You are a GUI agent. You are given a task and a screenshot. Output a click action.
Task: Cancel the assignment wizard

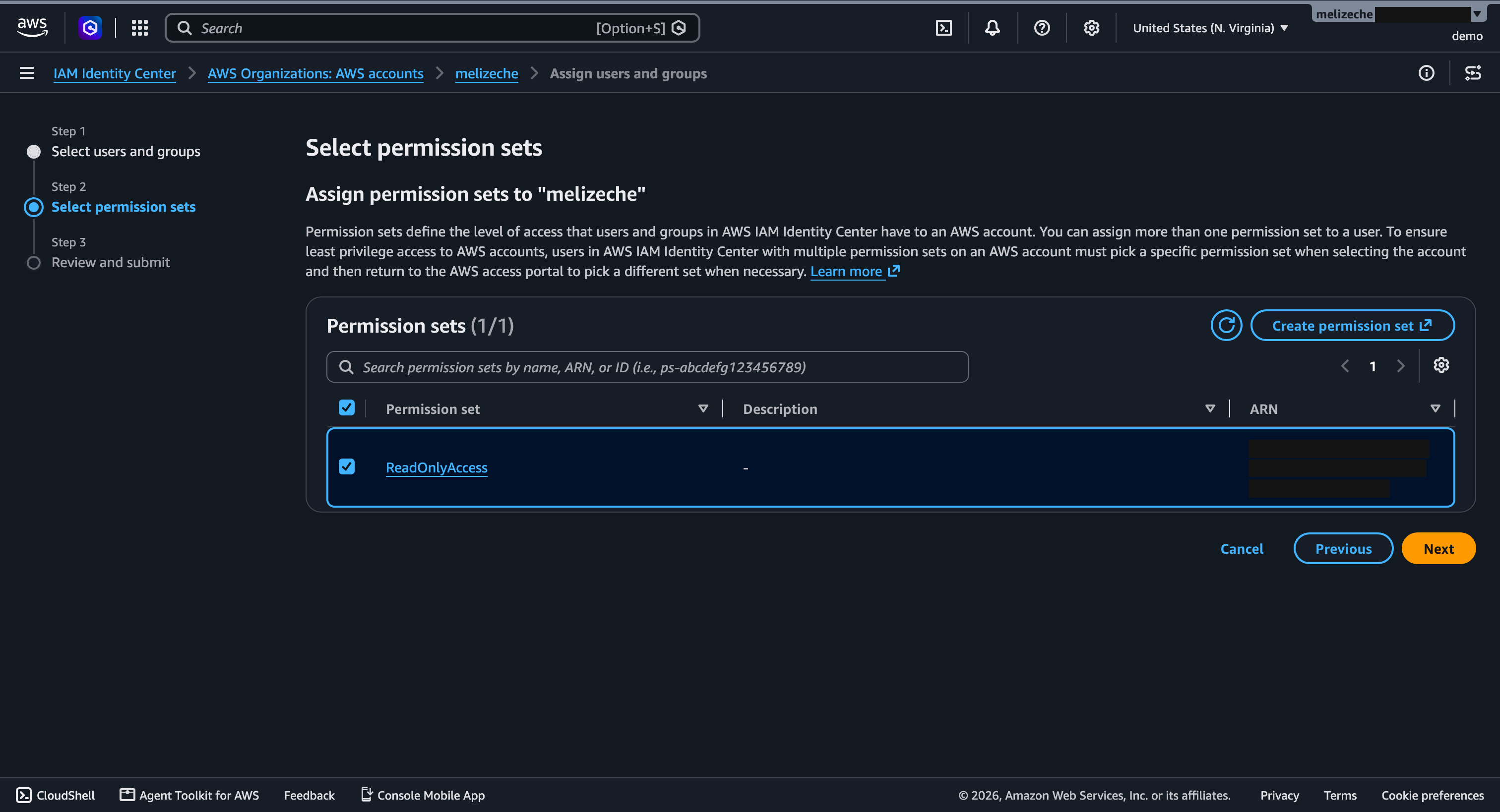point(1242,548)
